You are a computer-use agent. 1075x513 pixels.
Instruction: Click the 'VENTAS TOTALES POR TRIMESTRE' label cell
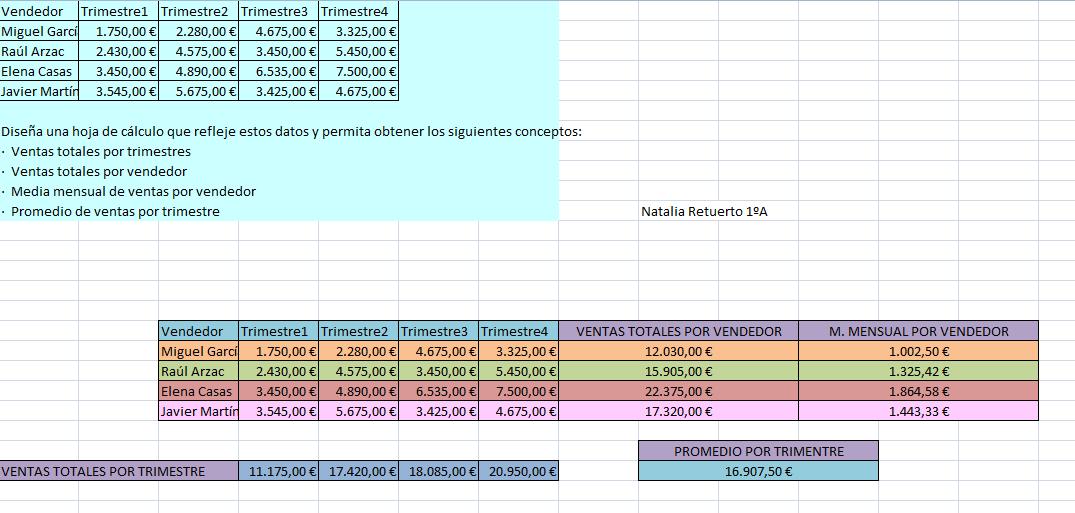point(117,471)
